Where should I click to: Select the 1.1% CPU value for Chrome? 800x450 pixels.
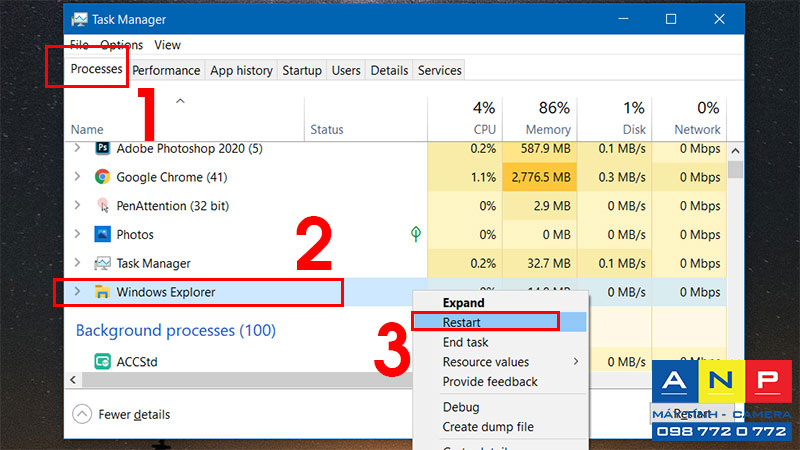click(482, 177)
